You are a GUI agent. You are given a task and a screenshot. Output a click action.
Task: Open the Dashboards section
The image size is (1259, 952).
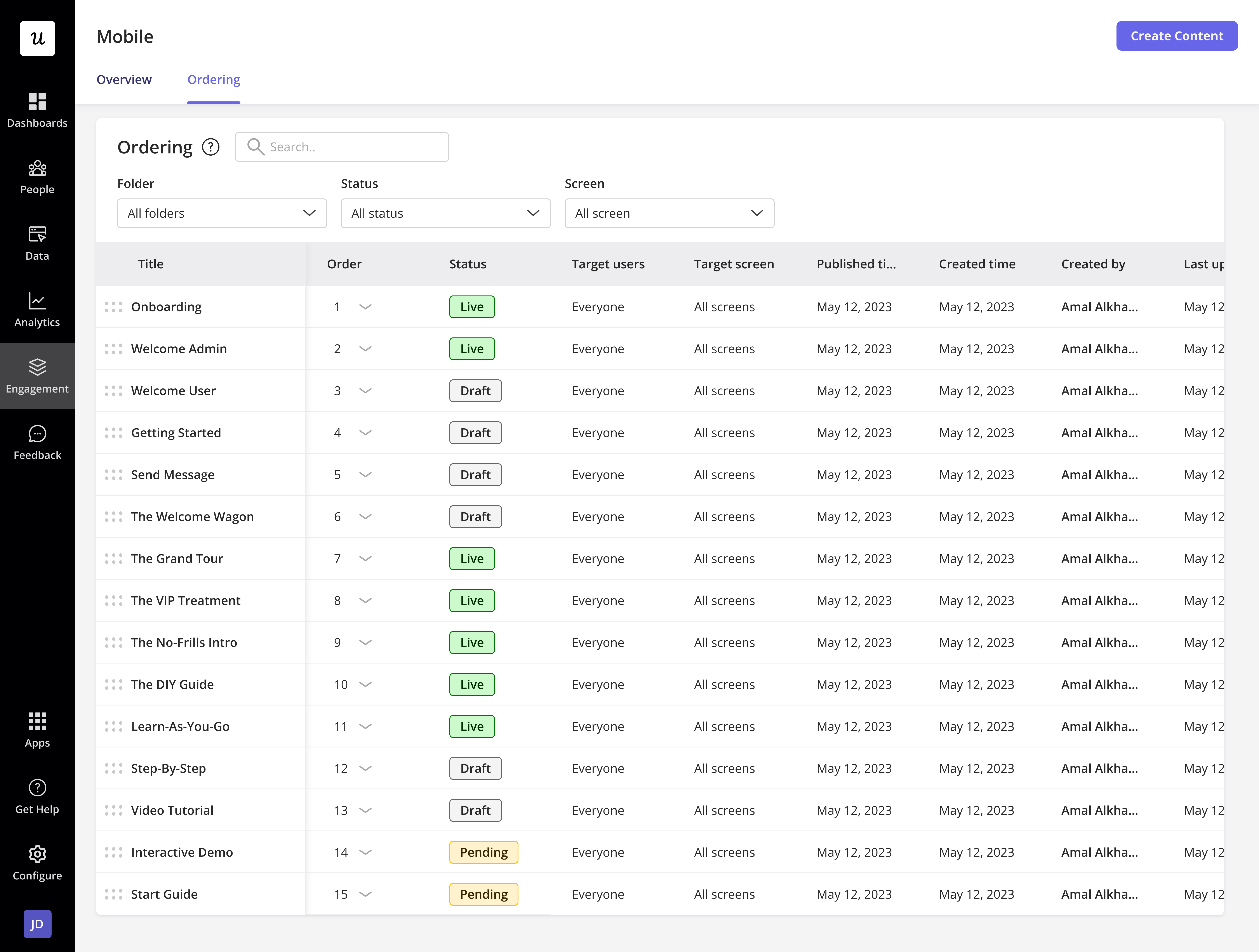pyautogui.click(x=38, y=110)
